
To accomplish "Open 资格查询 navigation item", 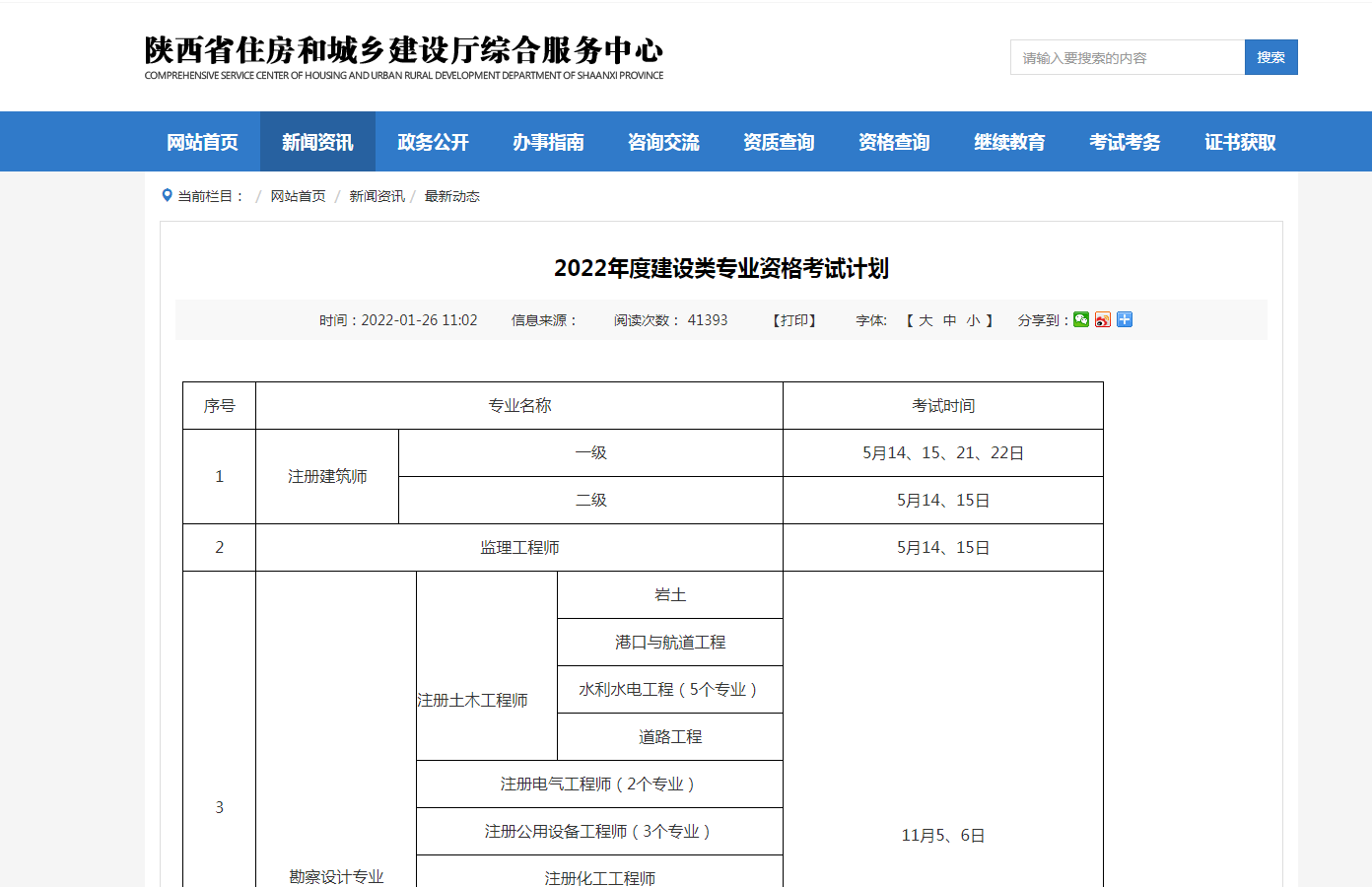I will [894, 142].
